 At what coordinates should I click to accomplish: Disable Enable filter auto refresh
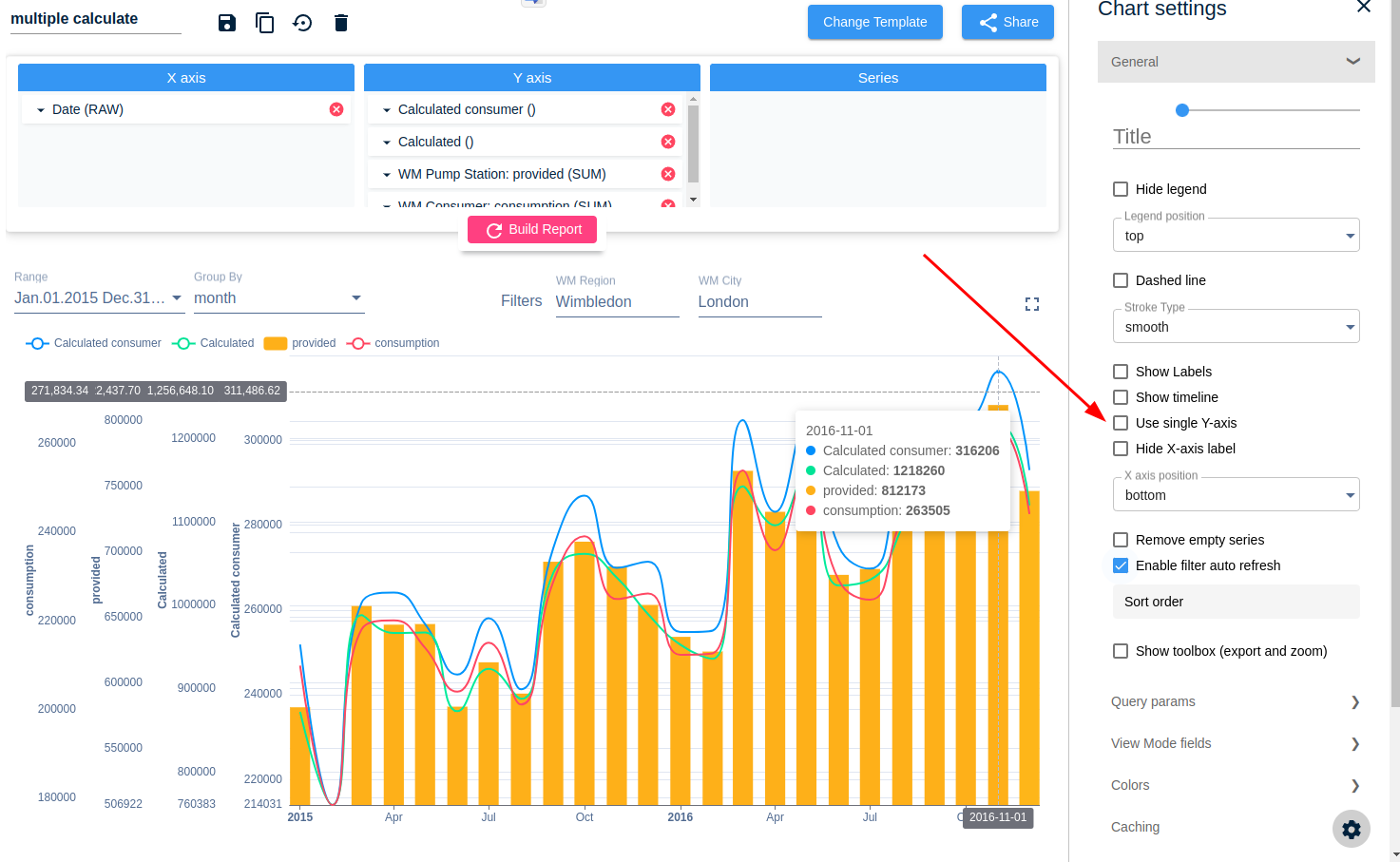point(1120,565)
